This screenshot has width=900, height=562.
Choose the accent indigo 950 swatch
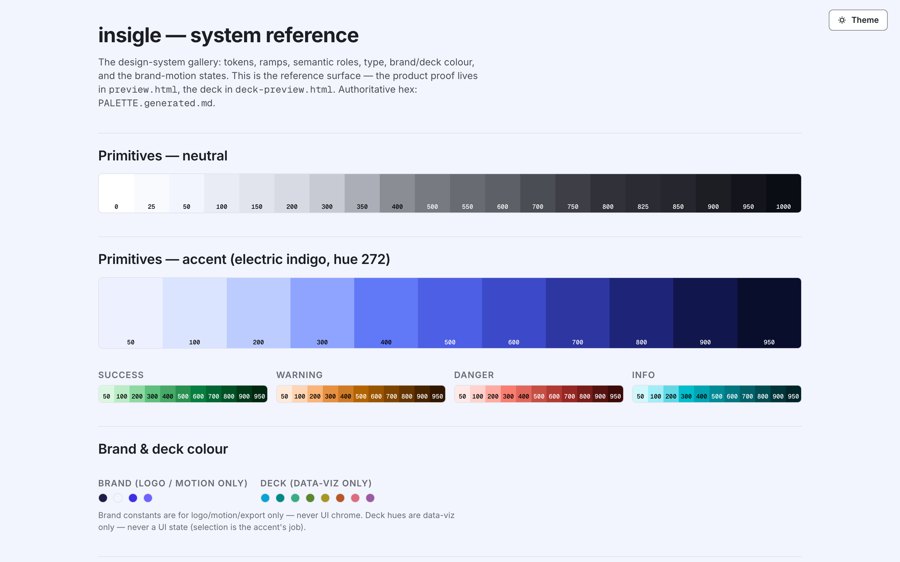(x=769, y=313)
